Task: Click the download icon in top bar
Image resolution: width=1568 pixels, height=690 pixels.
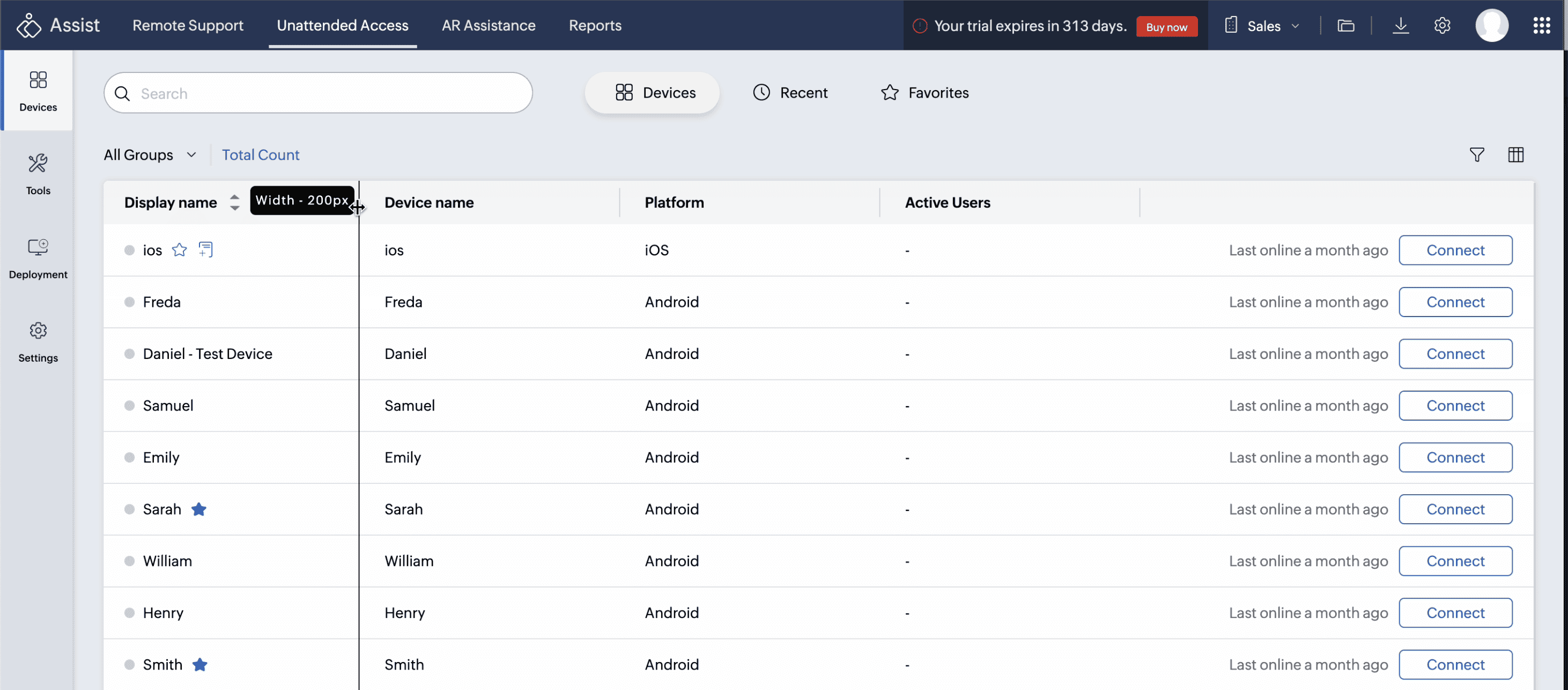Action: coord(1400,26)
